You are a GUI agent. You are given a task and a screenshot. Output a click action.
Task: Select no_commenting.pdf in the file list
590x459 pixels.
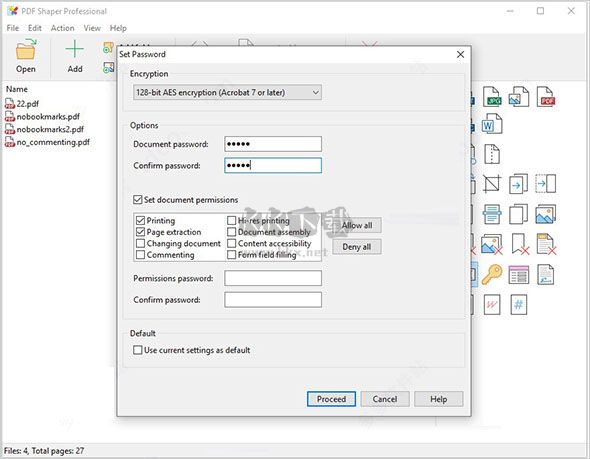point(47,142)
